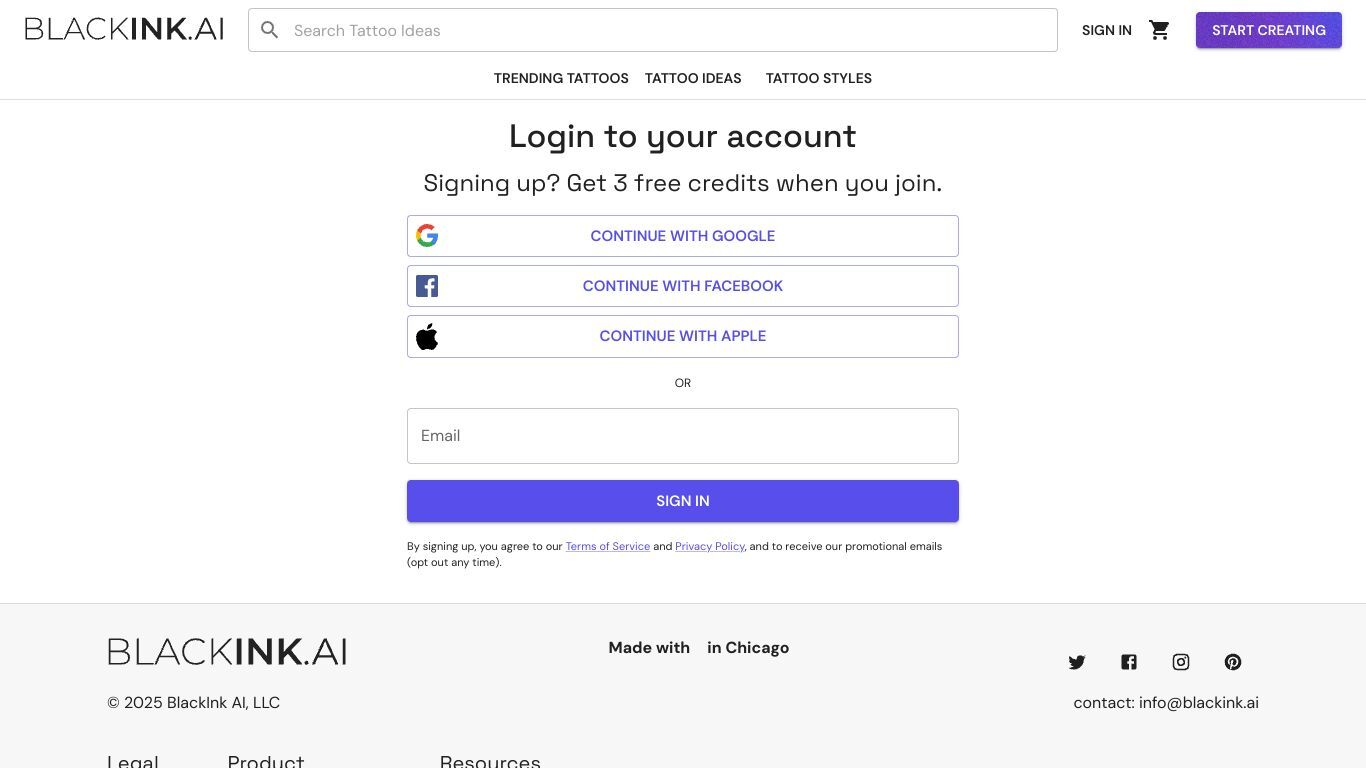The image size is (1366, 768).
Task: Choose Continue with Google
Action: click(x=683, y=236)
